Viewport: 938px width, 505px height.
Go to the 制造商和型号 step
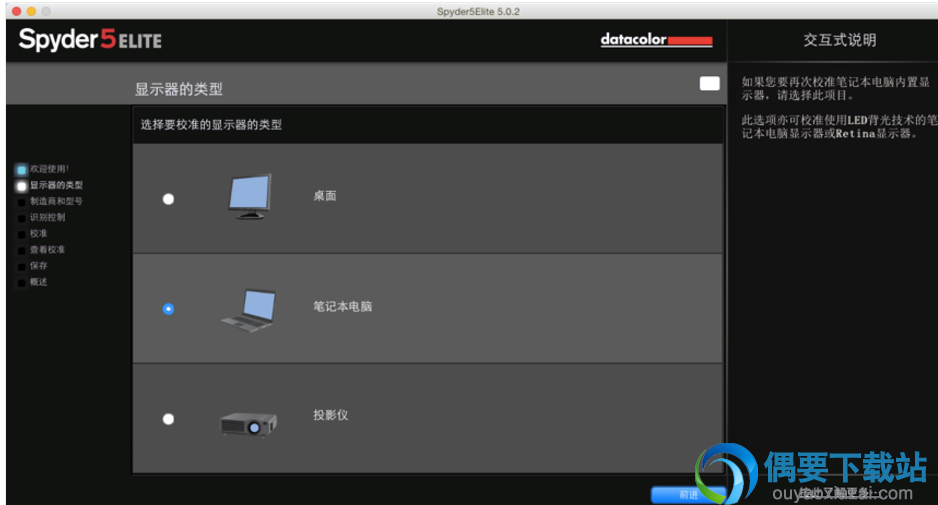tap(56, 201)
